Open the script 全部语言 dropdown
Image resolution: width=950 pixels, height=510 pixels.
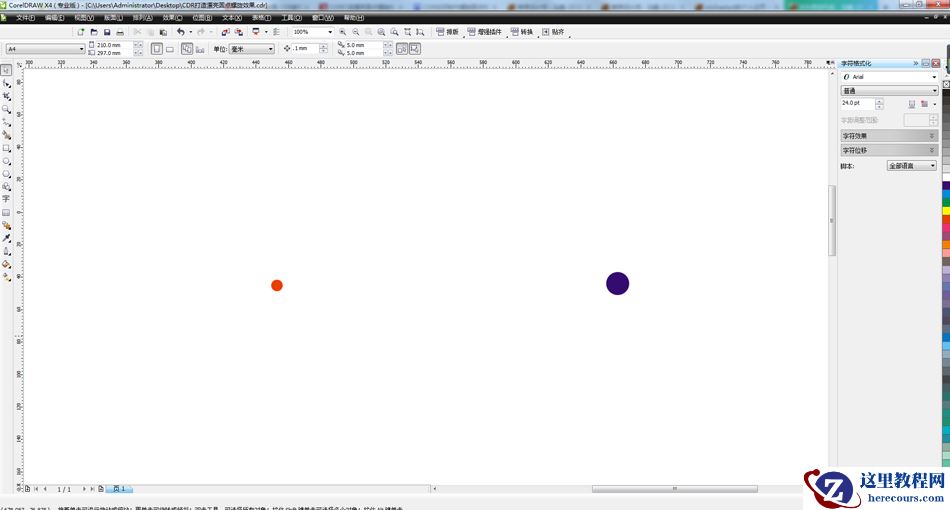[912, 165]
